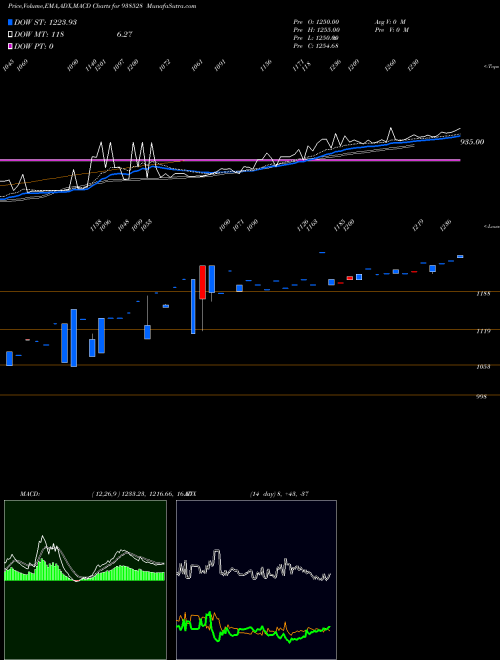Click the 1155 price level label
Viewport: 500px width, 660px height.
[483, 294]
